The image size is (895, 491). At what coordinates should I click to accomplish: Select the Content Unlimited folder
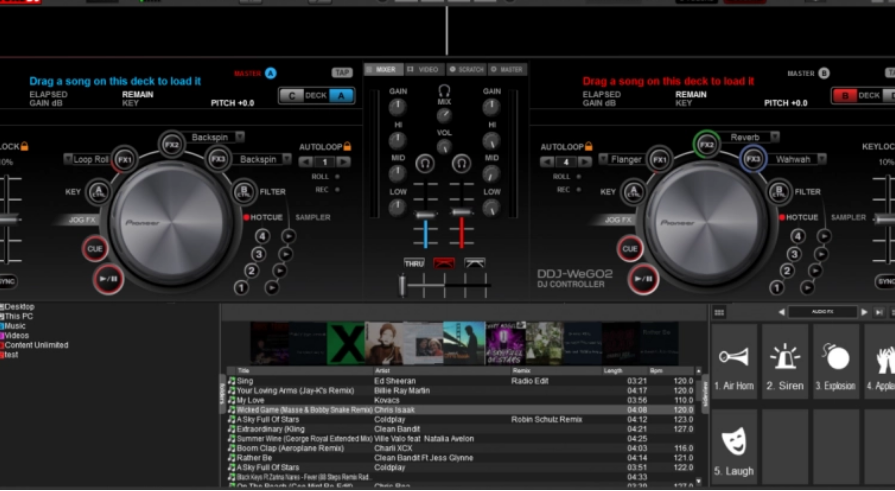tap(34, 345)
